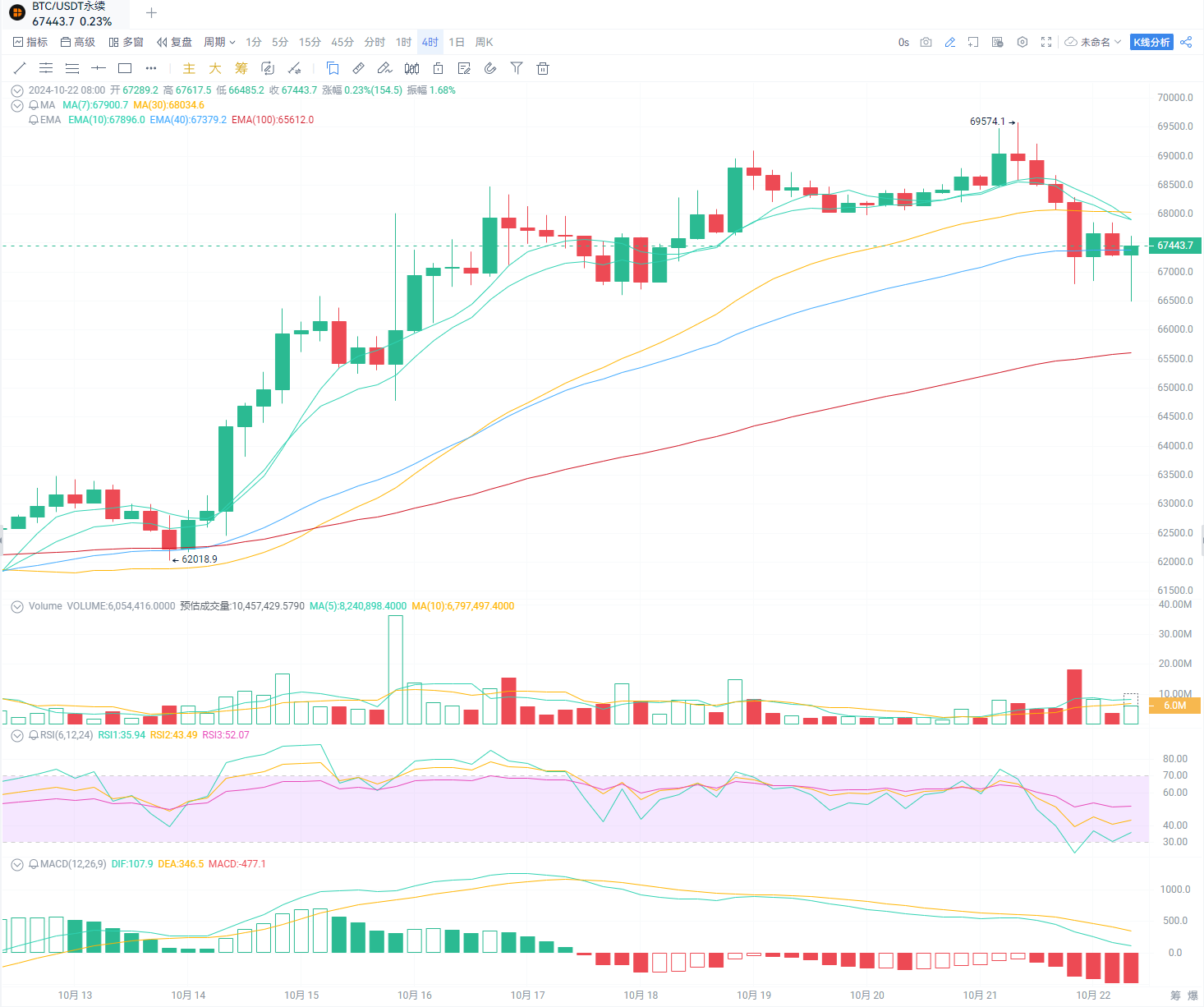Click the add-window corner plus icon
Screen dimensions: 1204x1007
point(973,42)
